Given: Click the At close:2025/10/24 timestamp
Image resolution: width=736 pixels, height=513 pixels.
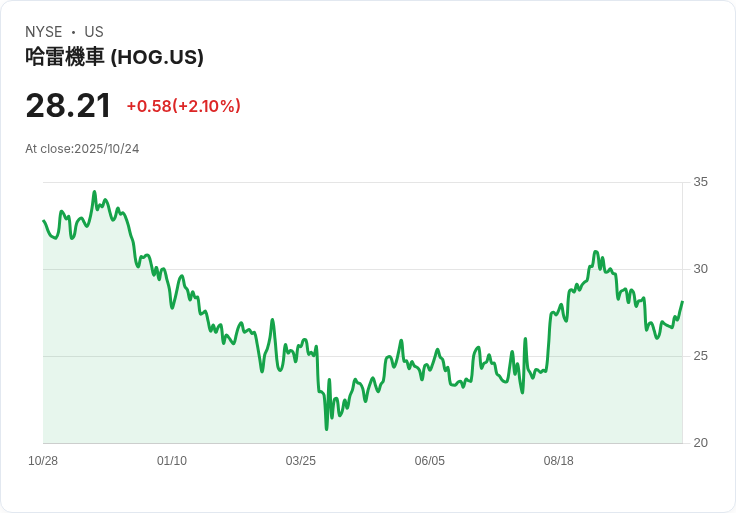Looking at the screenshot, I should (82, 149).
